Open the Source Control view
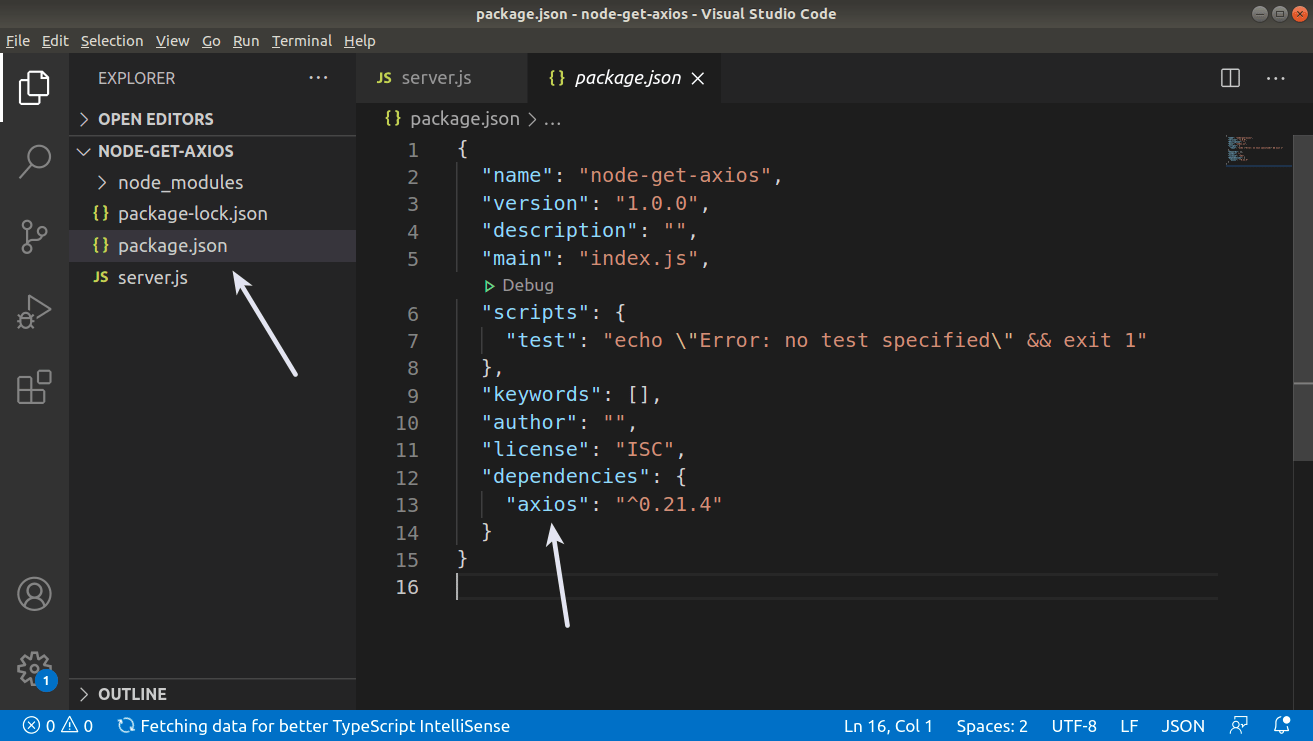1313x741 pixels. point(34,237)
